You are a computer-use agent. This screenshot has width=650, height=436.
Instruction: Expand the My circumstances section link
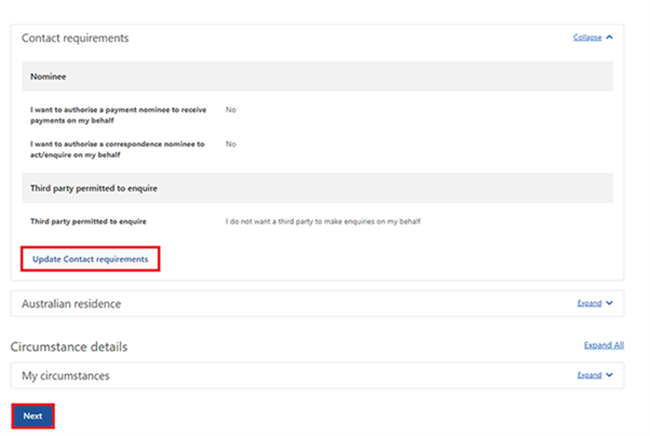point(589,375)
